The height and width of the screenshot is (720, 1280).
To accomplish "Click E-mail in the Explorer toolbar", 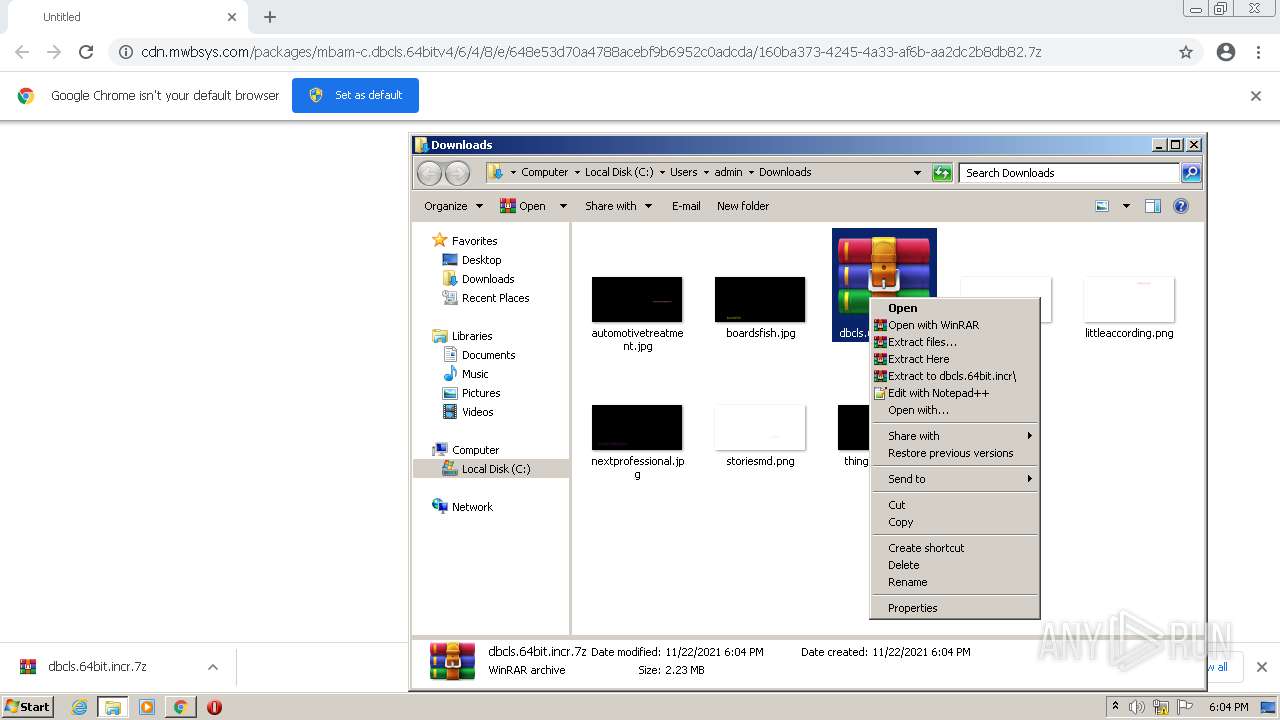I will (x=686, y=206).
